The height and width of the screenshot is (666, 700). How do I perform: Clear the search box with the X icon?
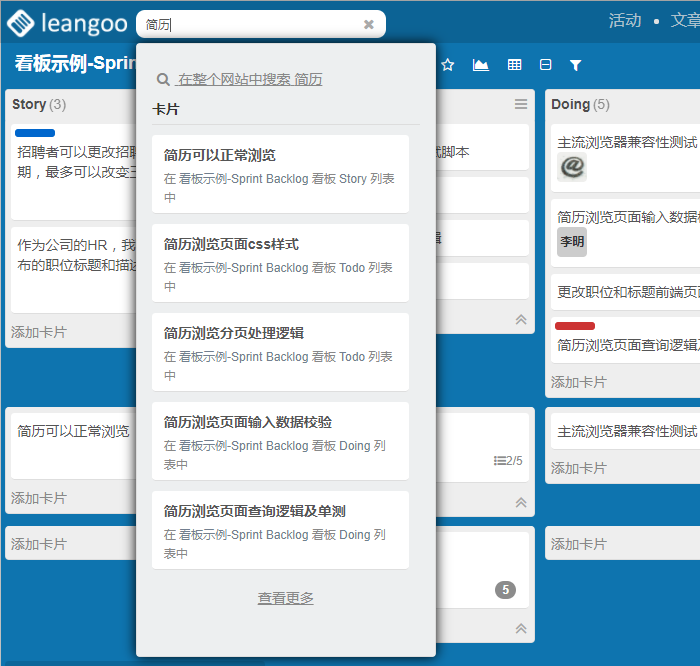(368, 24)
